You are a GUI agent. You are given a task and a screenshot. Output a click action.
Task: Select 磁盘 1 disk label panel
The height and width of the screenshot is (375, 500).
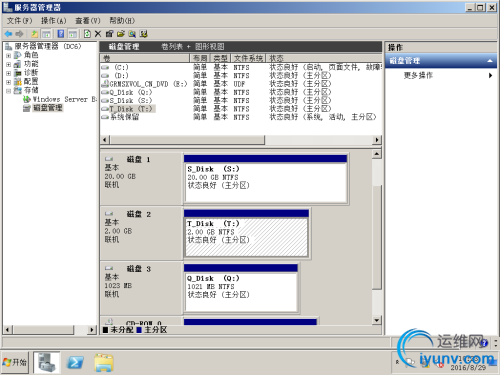click(x=141, y=178)
